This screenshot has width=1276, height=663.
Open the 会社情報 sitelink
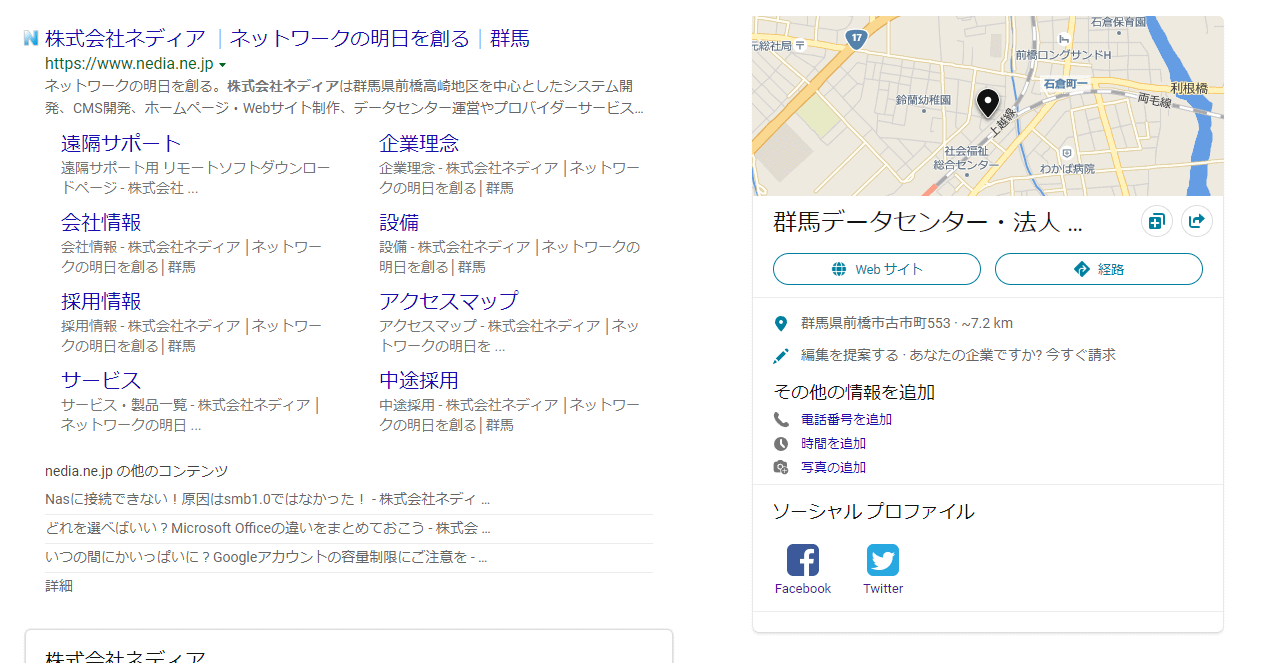click(101, 222)
